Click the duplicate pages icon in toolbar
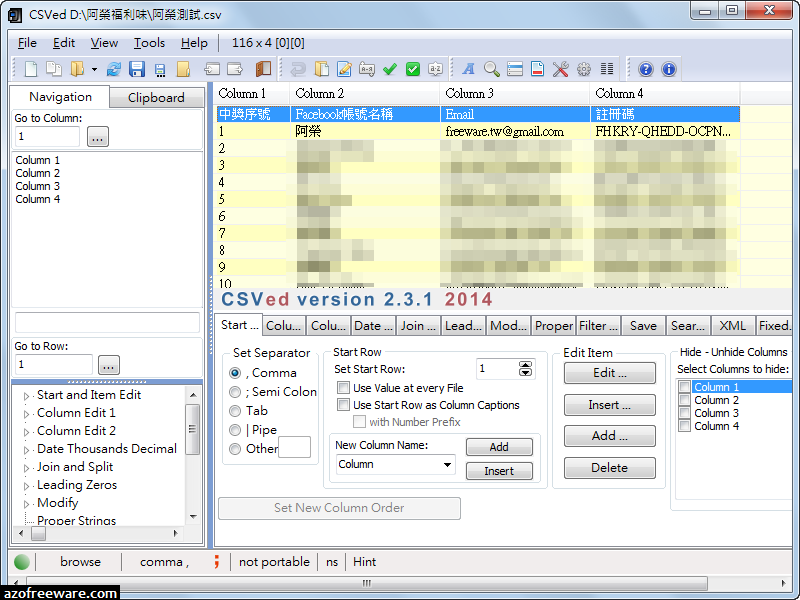Image resolution: width=800 pixels, height=600 pixels. [54, 69]
